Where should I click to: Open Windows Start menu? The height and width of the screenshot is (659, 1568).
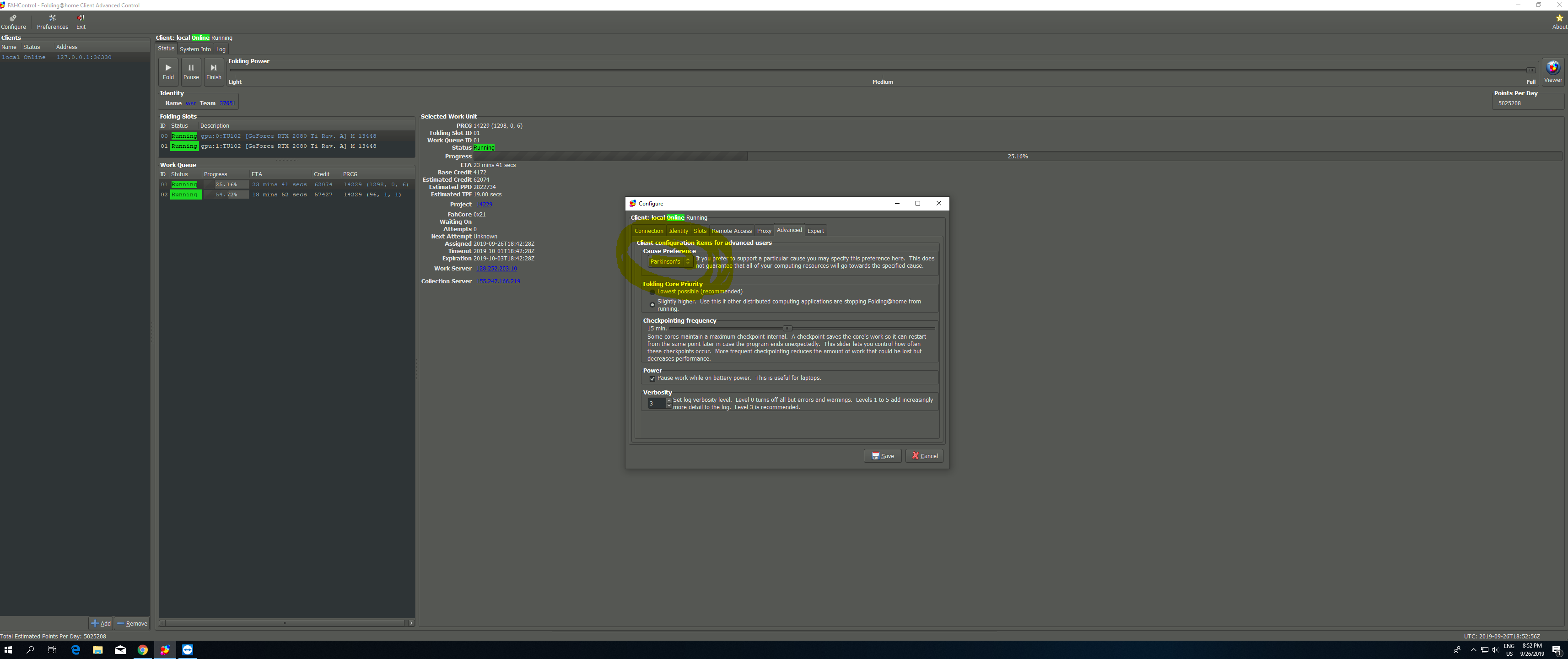[9, 650]
